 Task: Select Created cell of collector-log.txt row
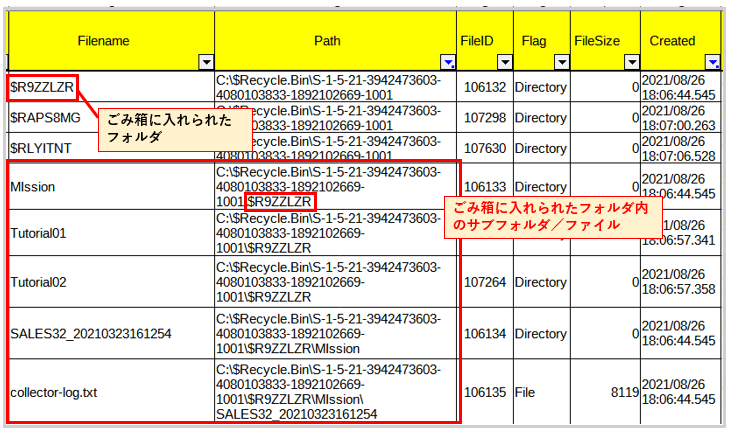(681, 392)
